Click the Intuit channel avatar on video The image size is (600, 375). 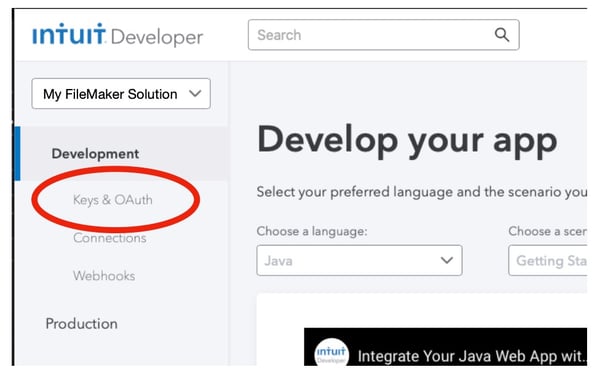[x=331, y=352]
